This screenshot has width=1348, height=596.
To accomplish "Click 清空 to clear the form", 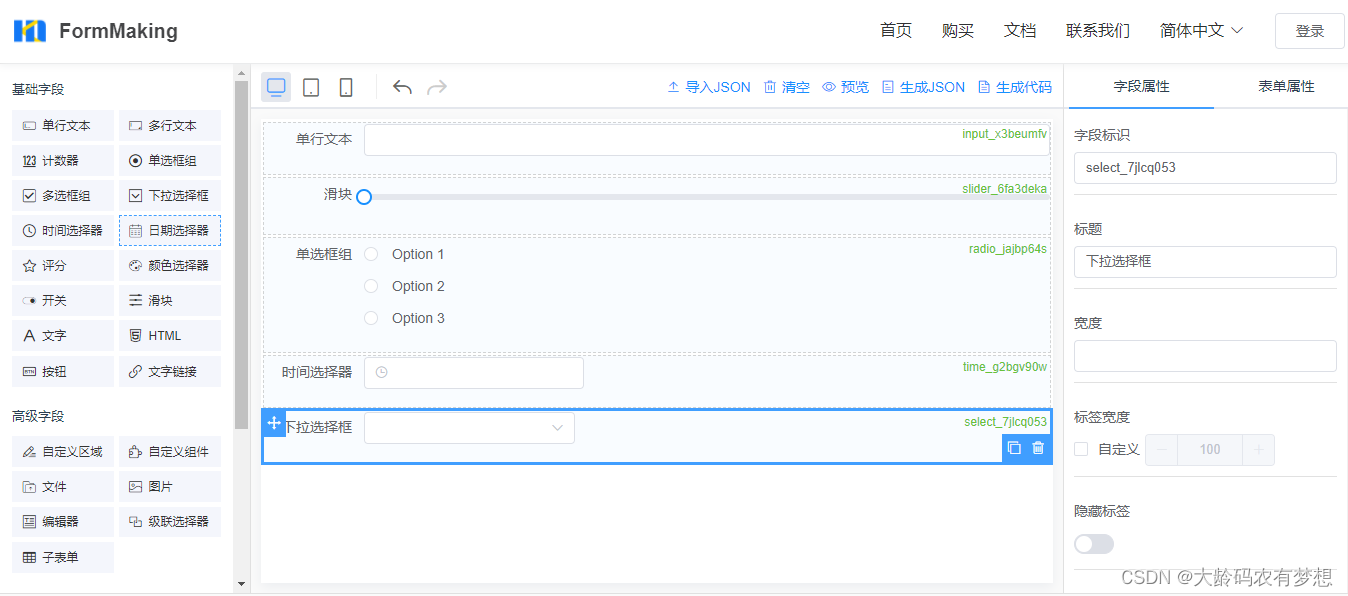I will coord(787,87).
